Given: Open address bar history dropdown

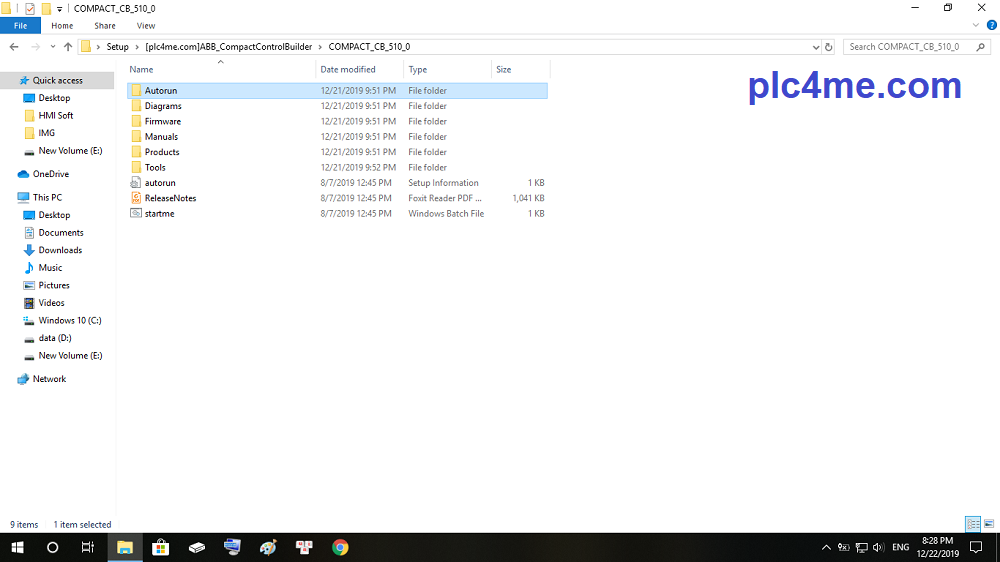Looking at the screenshot, I should point(815,47).
